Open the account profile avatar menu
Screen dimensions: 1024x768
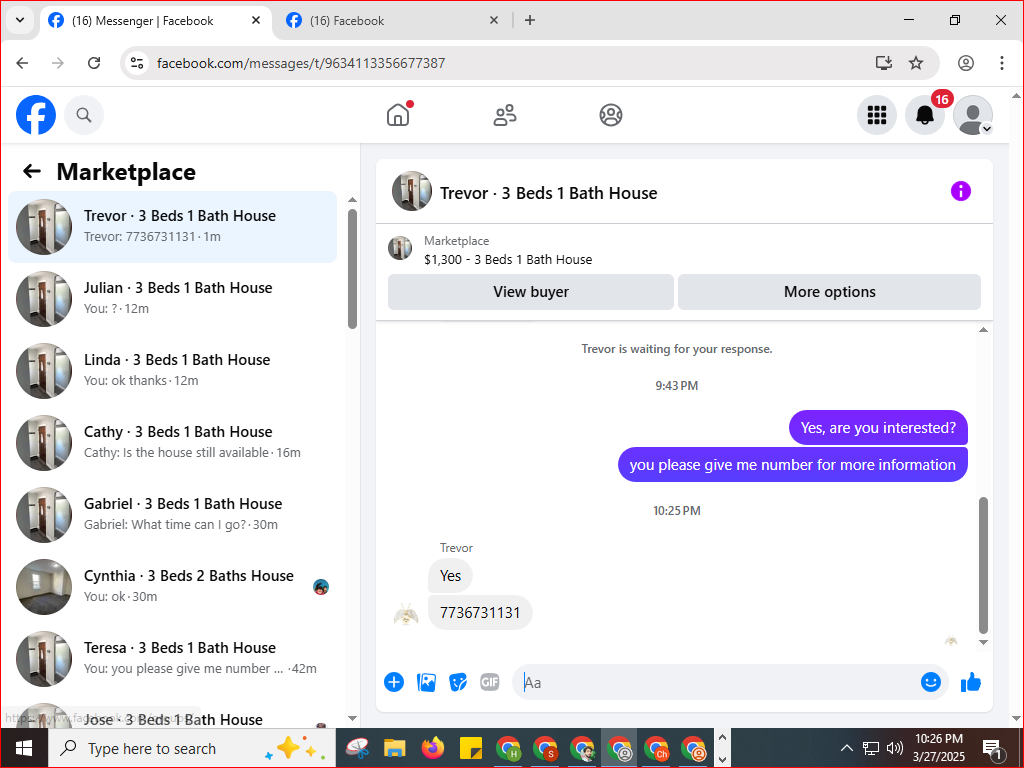tap(973, 115)
